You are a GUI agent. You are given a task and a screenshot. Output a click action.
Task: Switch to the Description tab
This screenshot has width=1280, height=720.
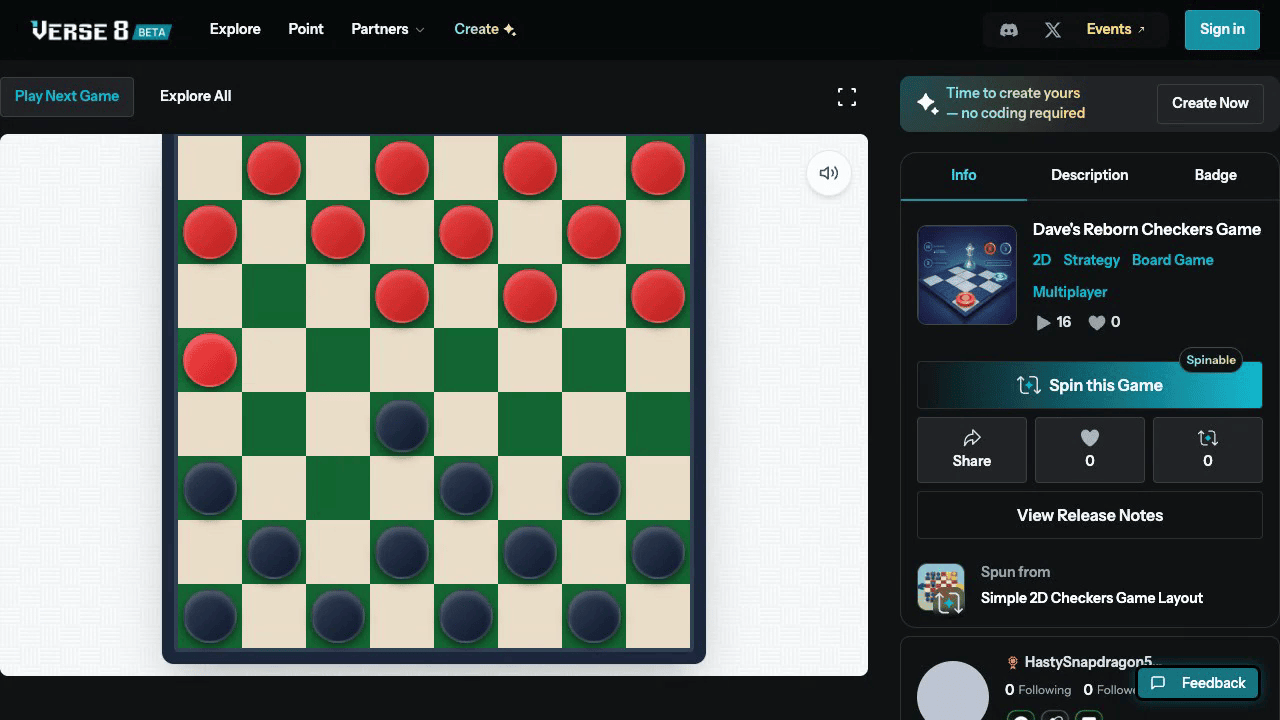coord(1089,175)
